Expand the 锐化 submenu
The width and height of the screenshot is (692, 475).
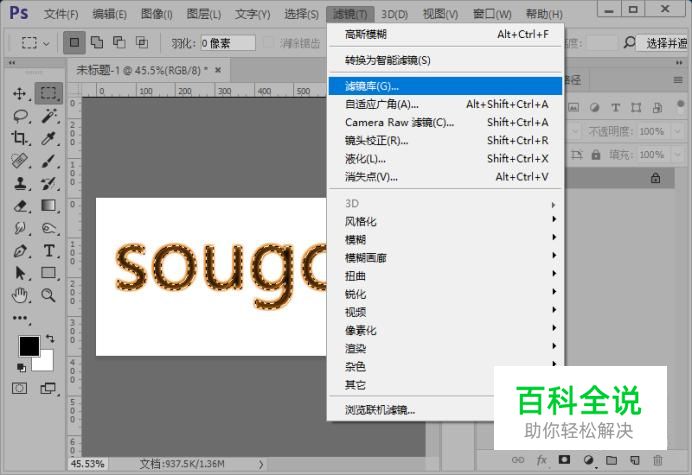coord(445,294)
